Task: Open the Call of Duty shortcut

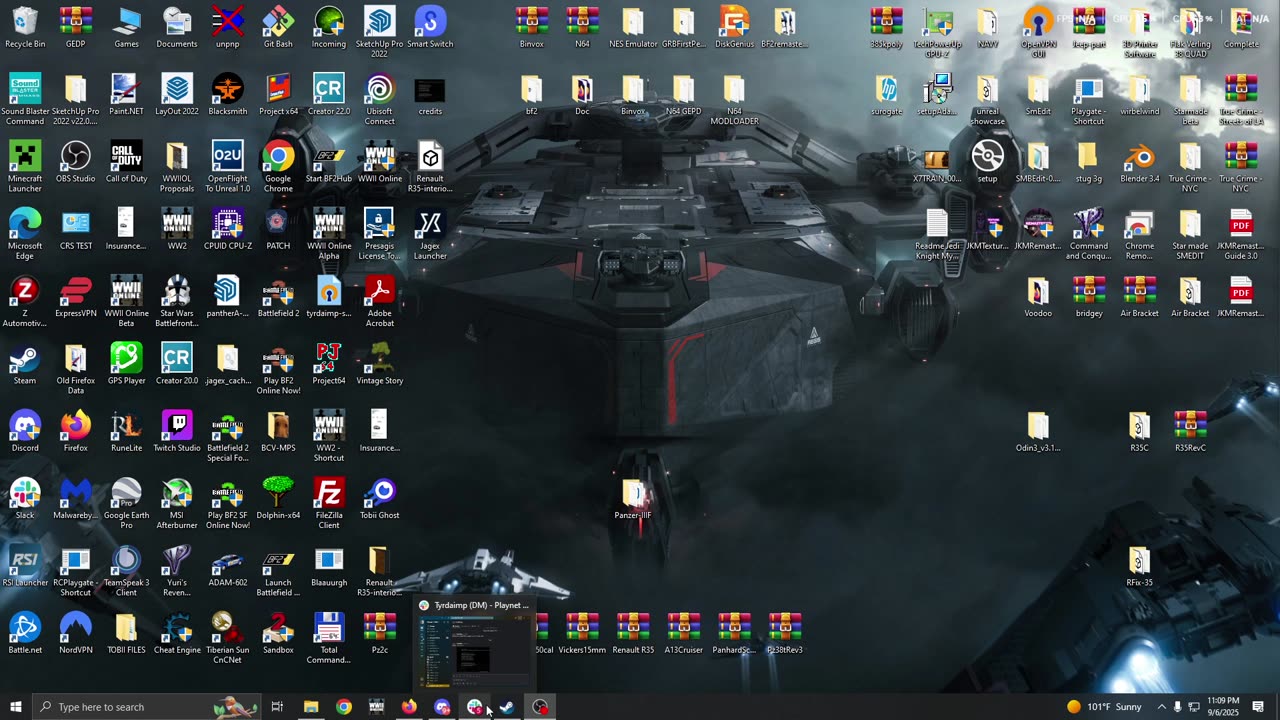Action: pos(126,162)
